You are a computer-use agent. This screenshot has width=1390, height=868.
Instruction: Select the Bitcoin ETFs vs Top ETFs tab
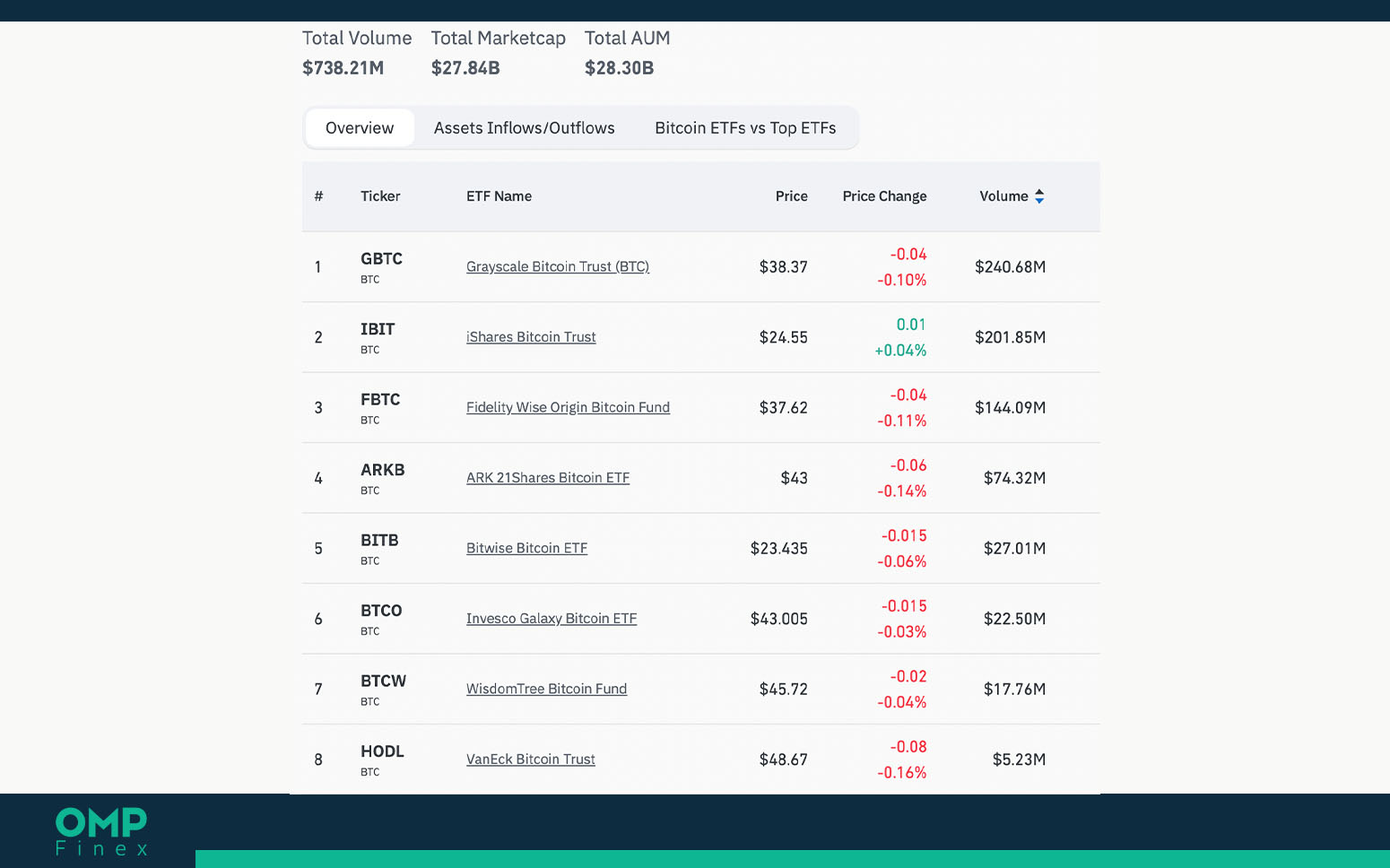pos(745,128)
